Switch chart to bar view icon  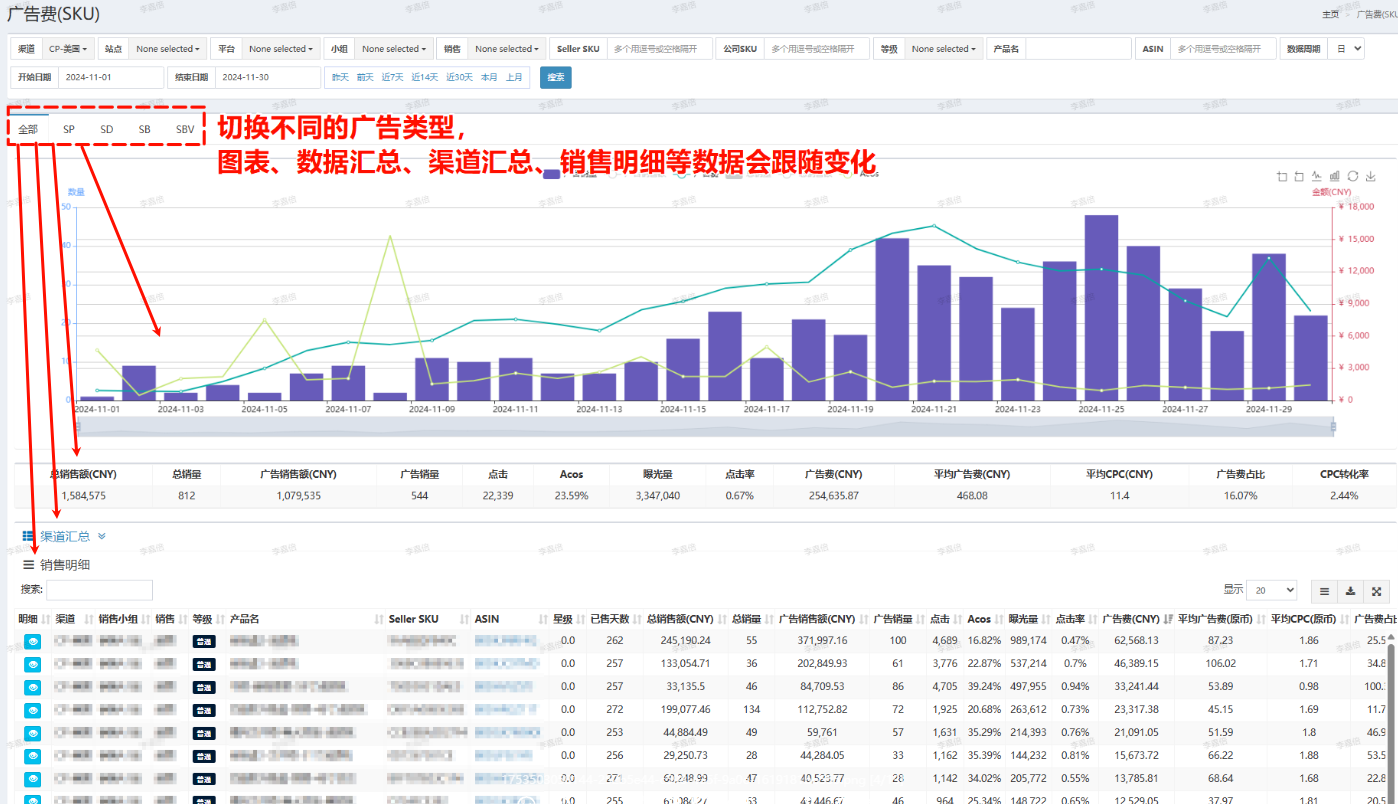click(x=1335, y=176)
